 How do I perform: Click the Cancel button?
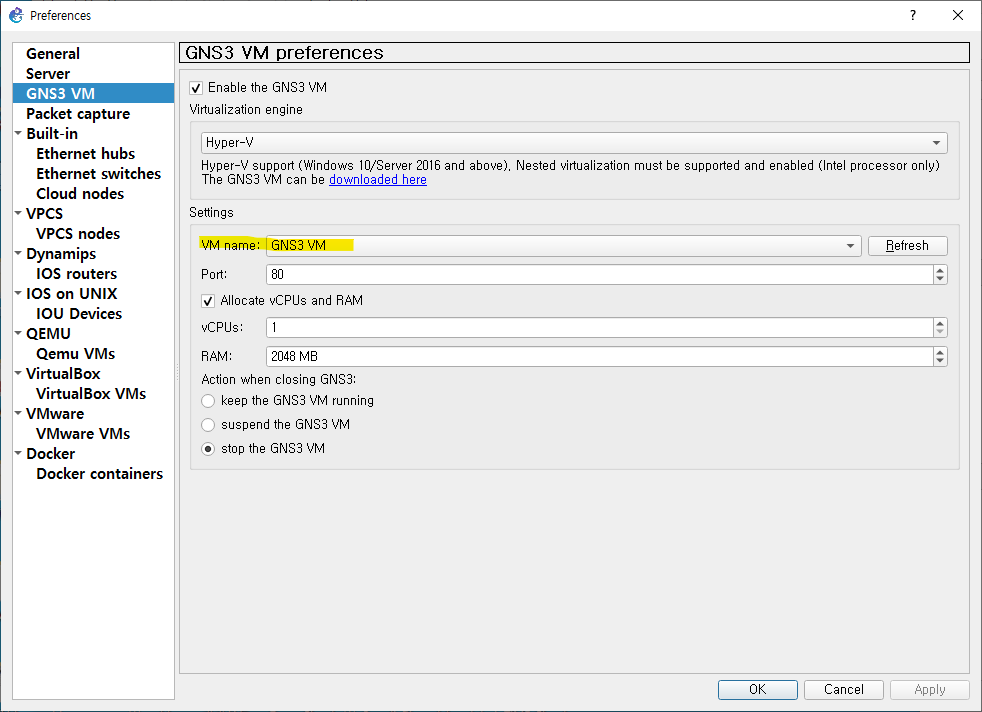tap(844, 689)
